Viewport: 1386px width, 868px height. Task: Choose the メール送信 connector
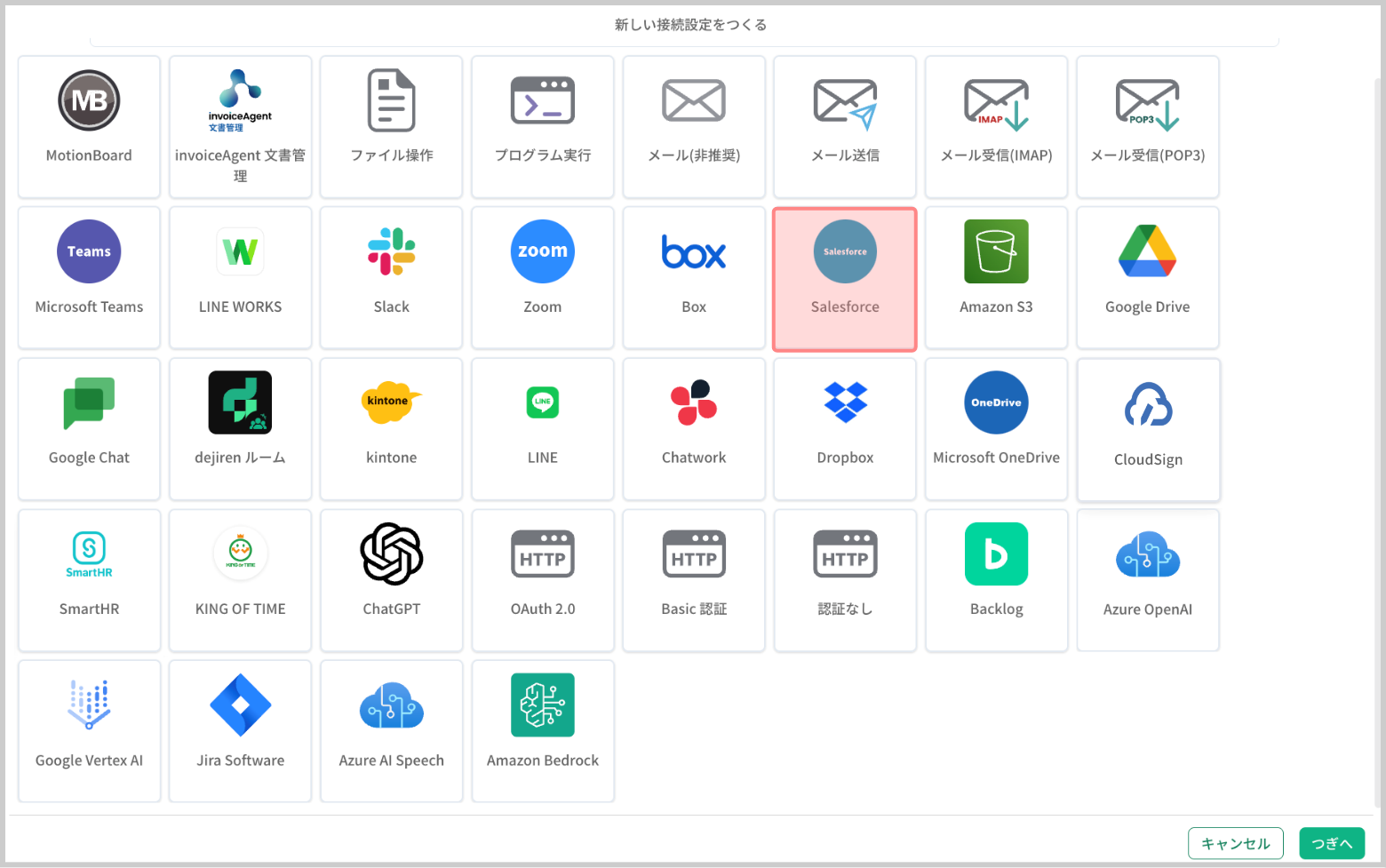[x=845, y=127]
